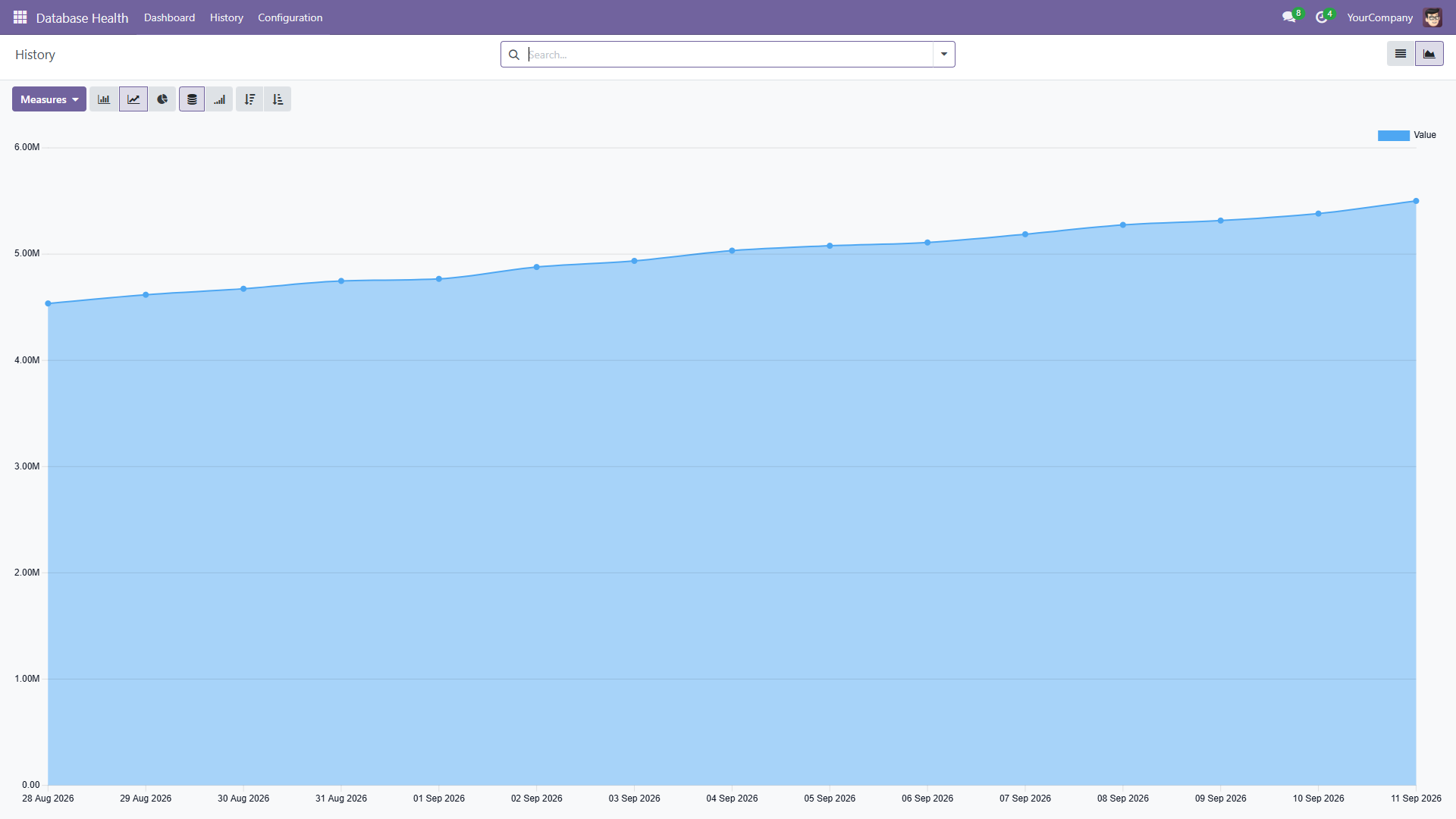Sort chart in descending order
Viewport: 1456px width, 819px height.
pyautogui.click(x=249, y=99)
